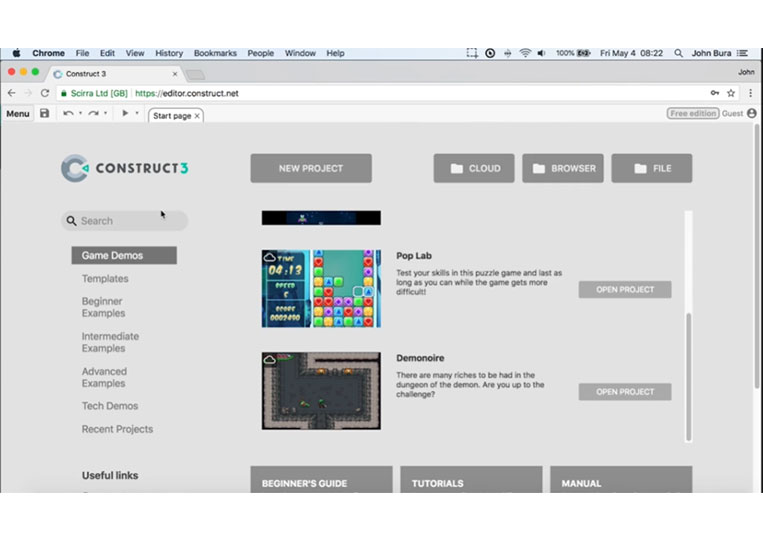Open the BEGINNER'S GUIDE link
The image size is (763, 541).
click(321, 480)
